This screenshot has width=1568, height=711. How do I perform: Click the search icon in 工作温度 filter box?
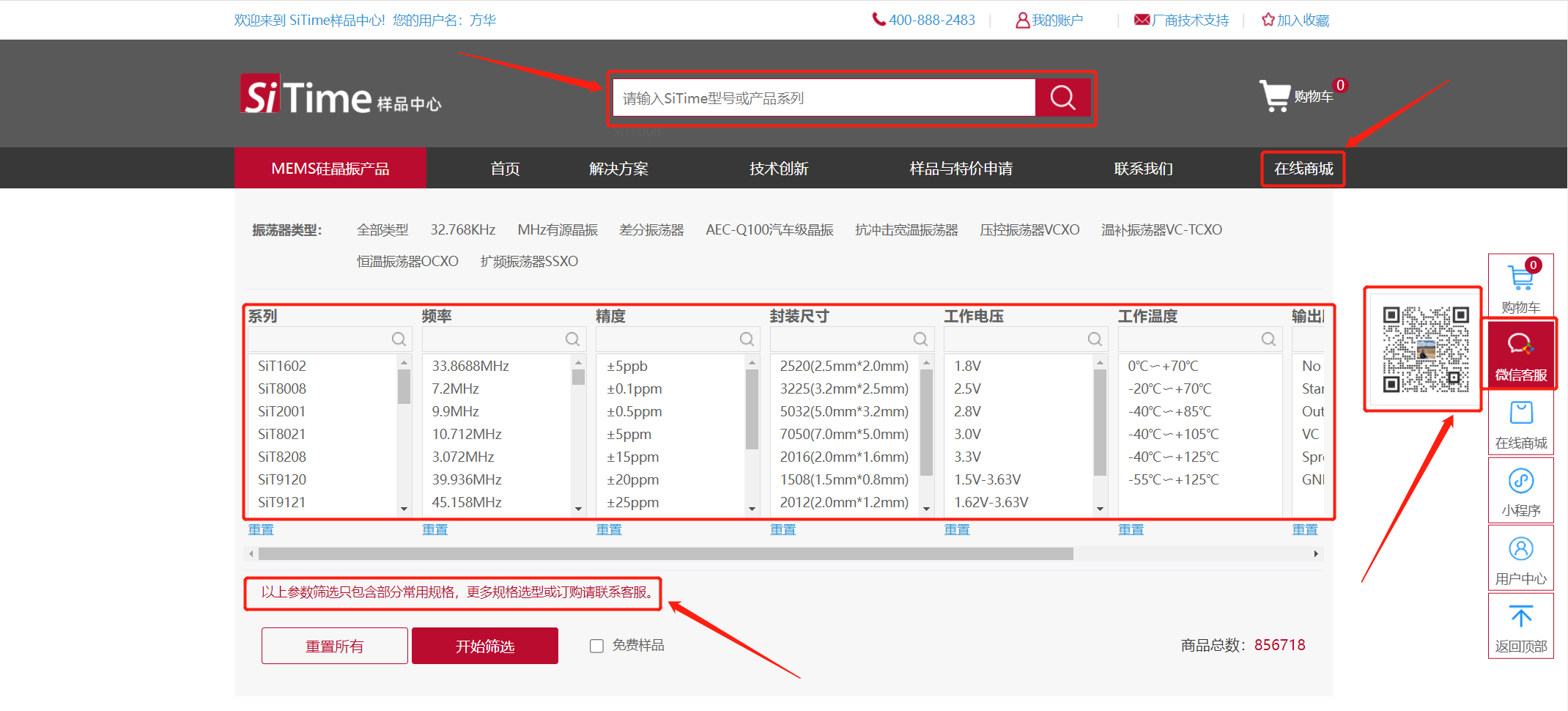click(x=1268, y=339)
